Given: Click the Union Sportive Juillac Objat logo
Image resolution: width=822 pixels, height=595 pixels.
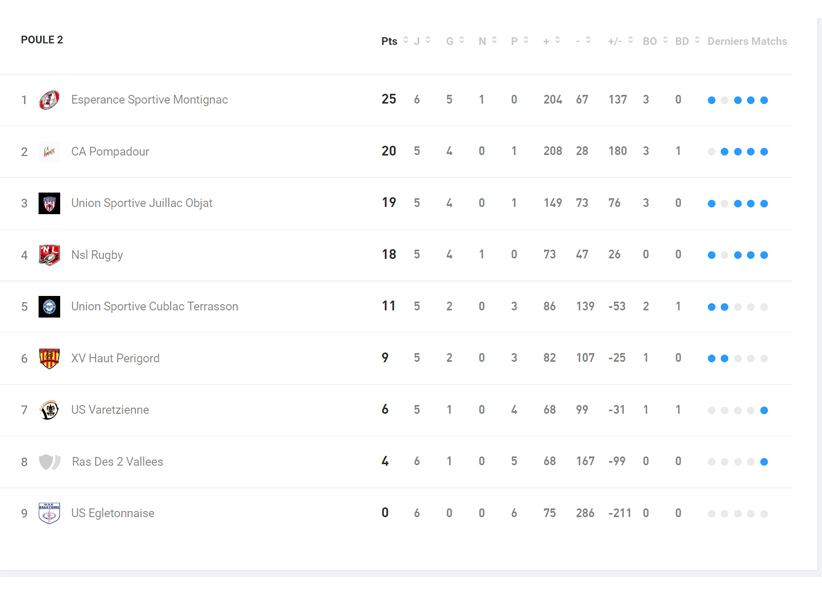Looking at the screenshot, I should pyautogui.click(x=49, y=203).
